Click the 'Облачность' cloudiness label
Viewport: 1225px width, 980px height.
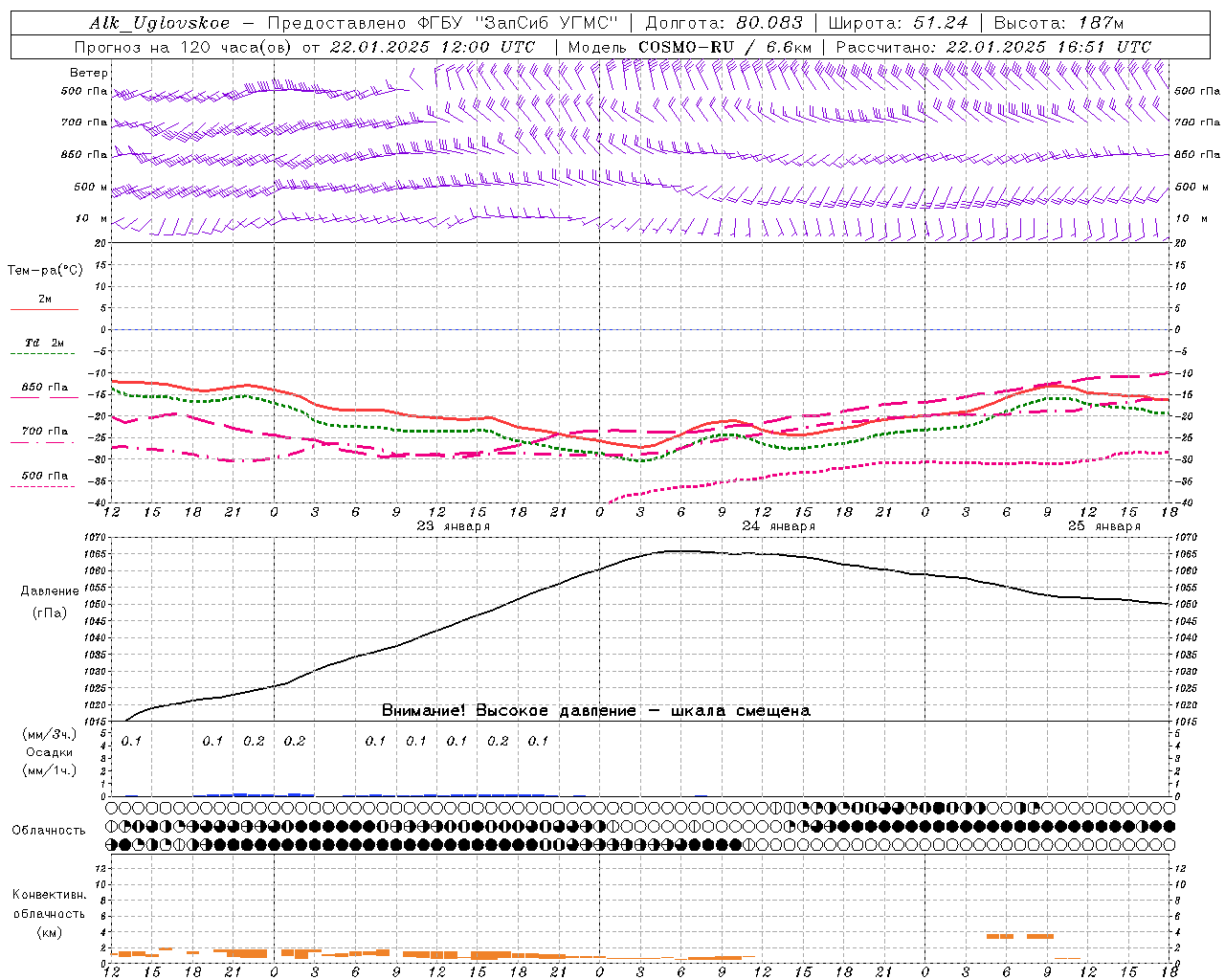(x=49, y=831)
